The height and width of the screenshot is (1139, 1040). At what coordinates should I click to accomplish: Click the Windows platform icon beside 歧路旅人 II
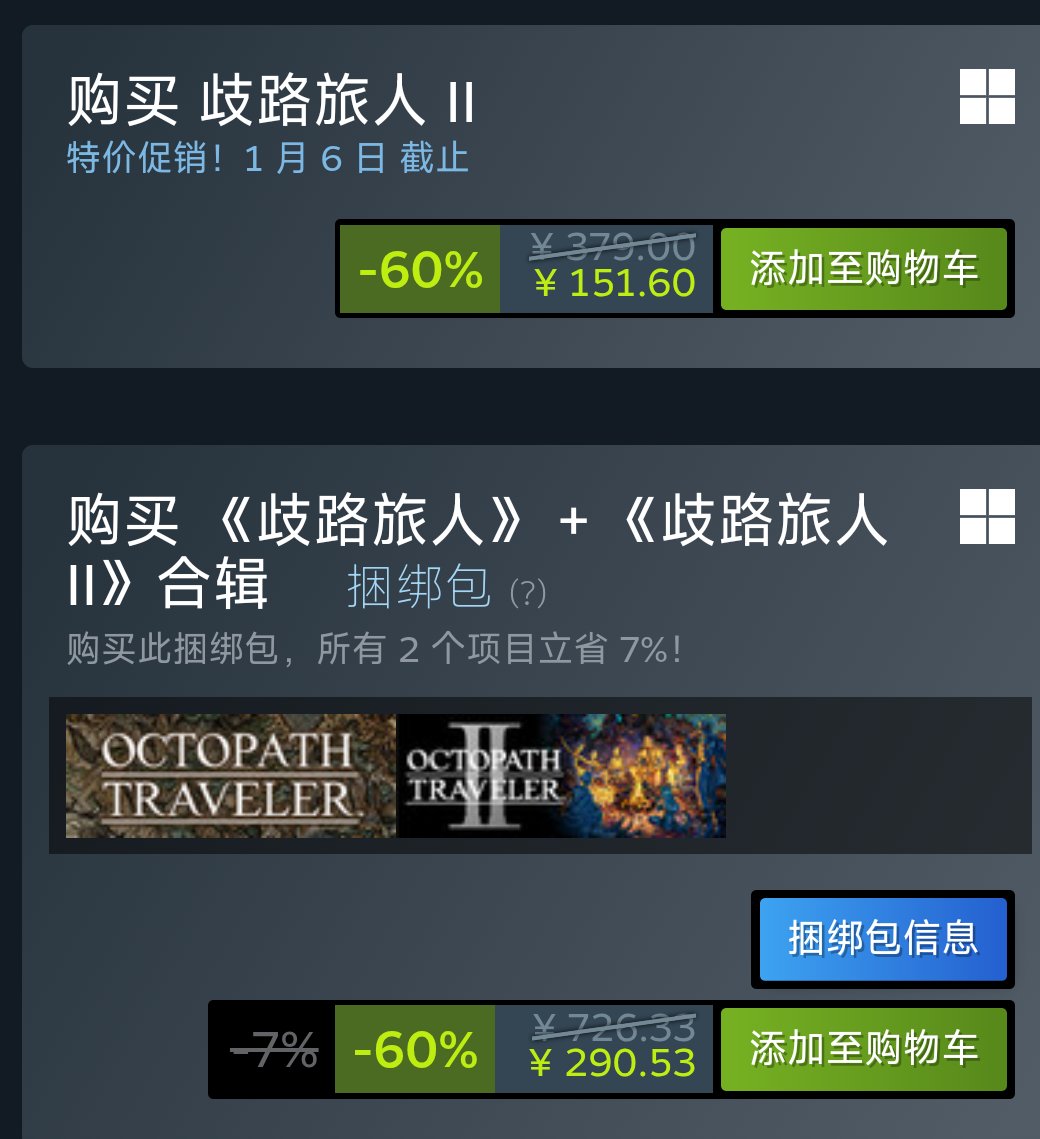tap(987, 97)
